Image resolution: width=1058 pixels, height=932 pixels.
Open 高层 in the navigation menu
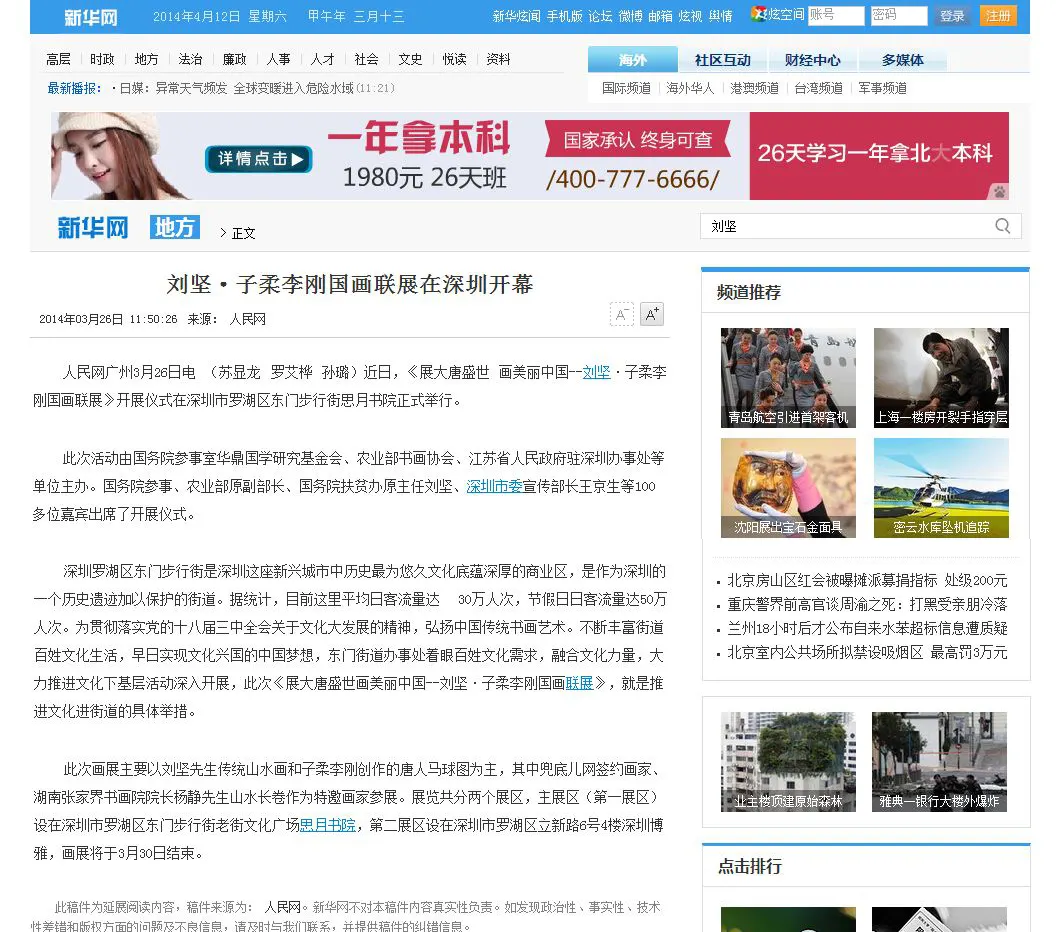coord(58,59)
